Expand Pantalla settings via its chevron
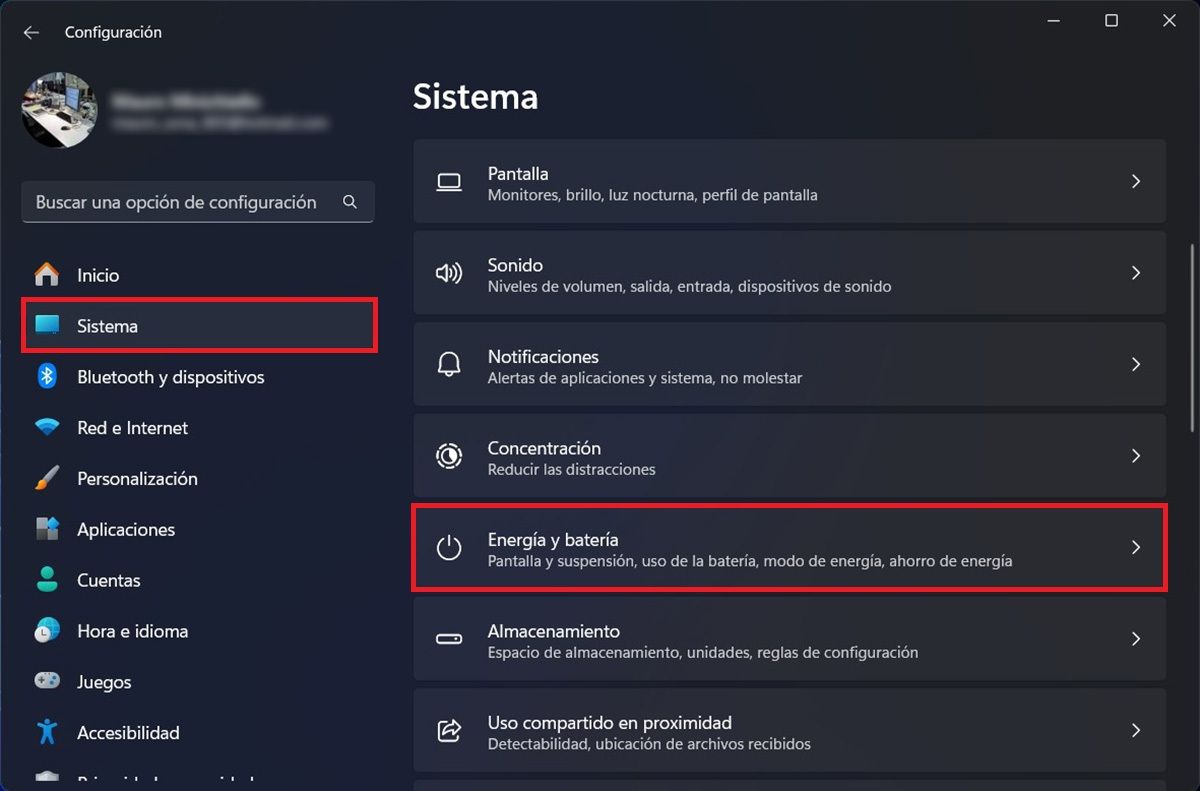Screen dimensions: 1200x791 [1135, 181]
